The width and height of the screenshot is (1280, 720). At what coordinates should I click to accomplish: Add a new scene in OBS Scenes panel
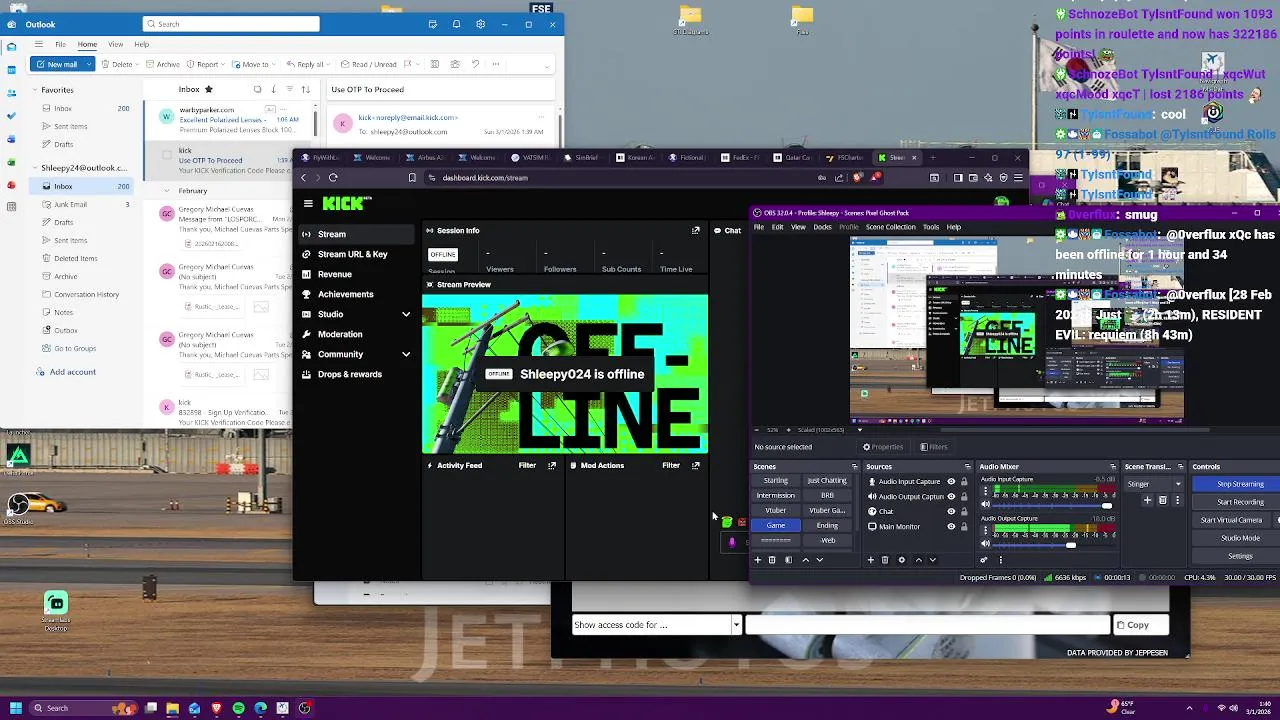point(757,560)
